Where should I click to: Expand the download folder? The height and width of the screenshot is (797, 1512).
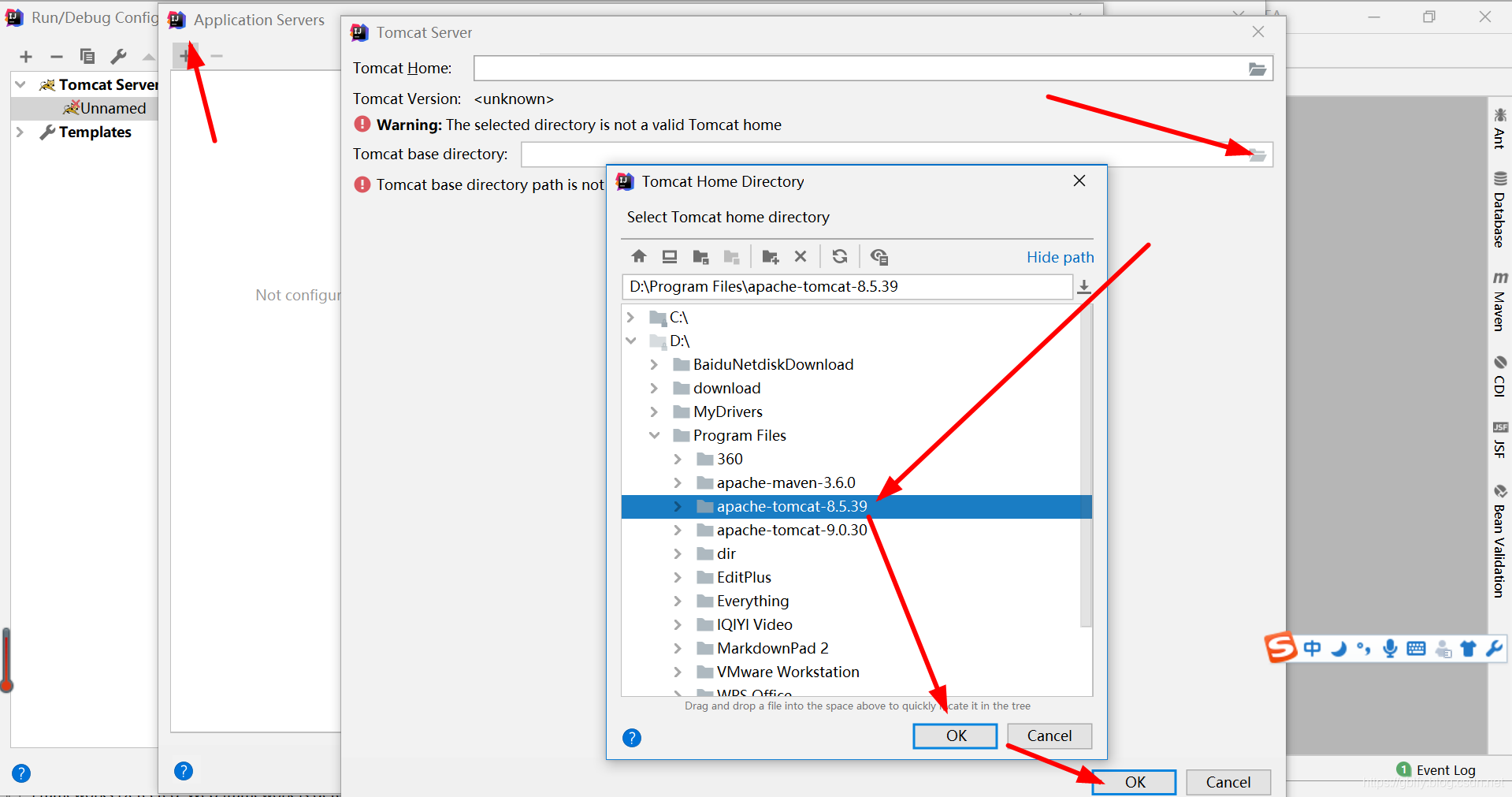click(654, 389)
